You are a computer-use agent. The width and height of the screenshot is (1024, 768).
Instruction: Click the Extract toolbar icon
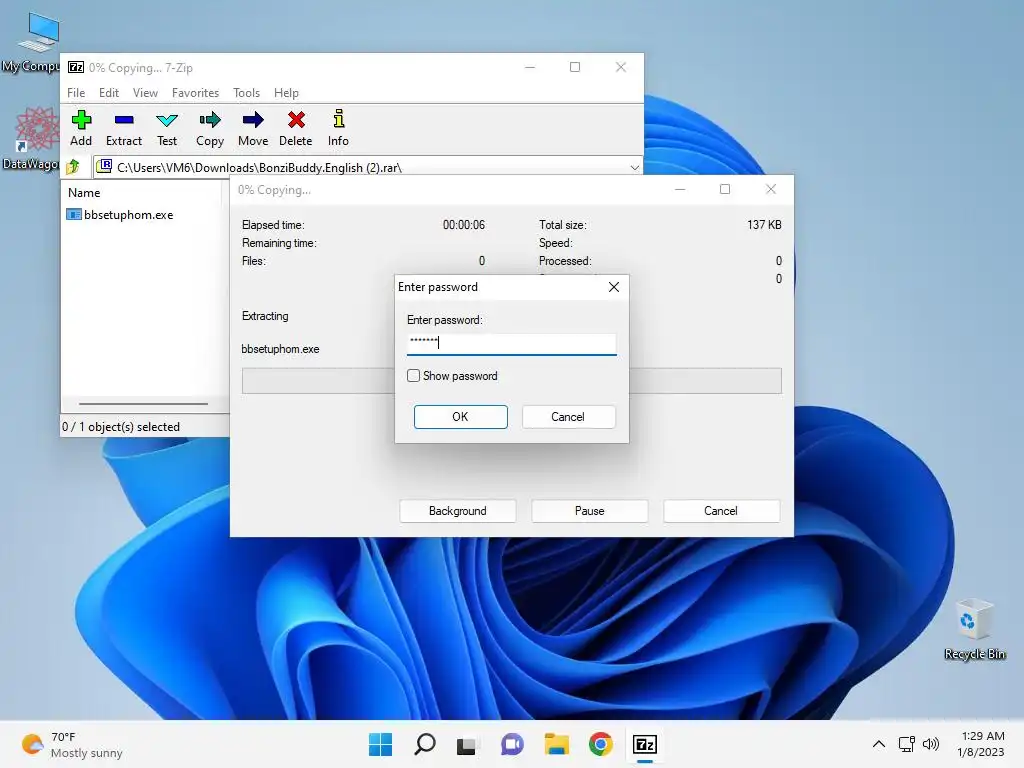pyautogui.click(x=123, y=128)
